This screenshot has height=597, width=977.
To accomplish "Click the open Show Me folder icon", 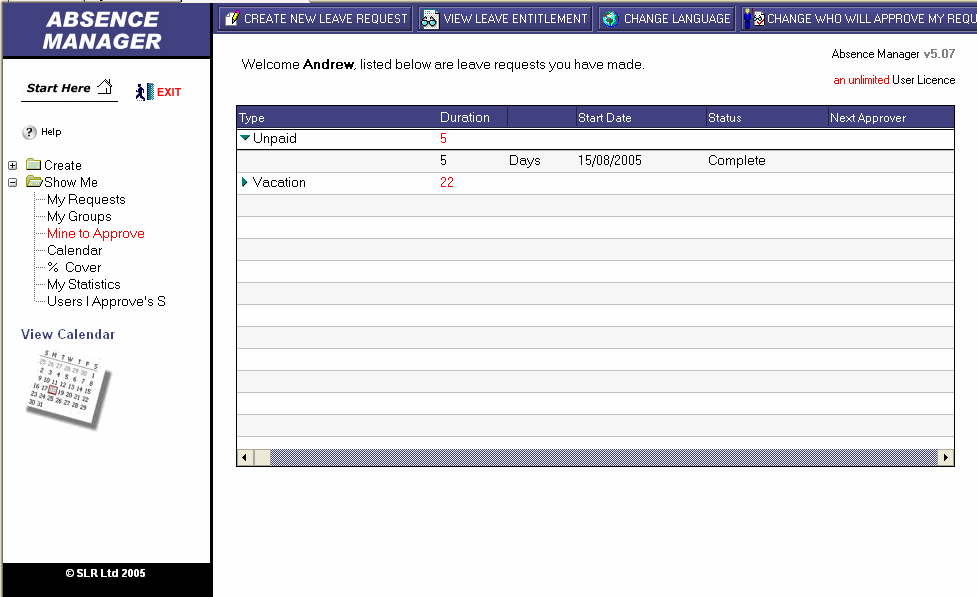I will pos(34,181).
